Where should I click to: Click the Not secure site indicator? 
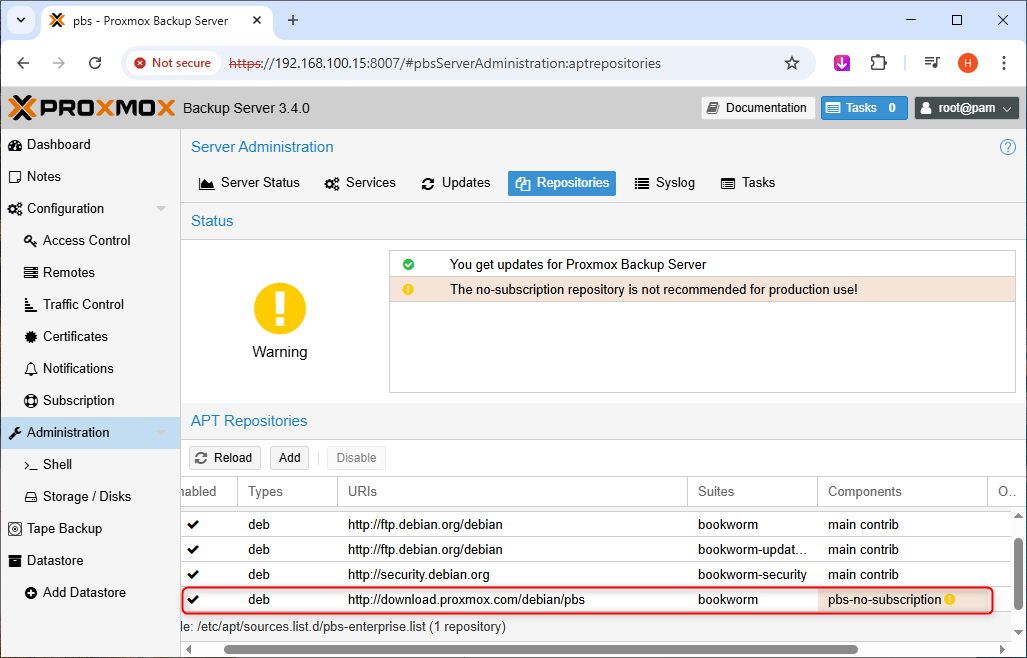[173, 64]
